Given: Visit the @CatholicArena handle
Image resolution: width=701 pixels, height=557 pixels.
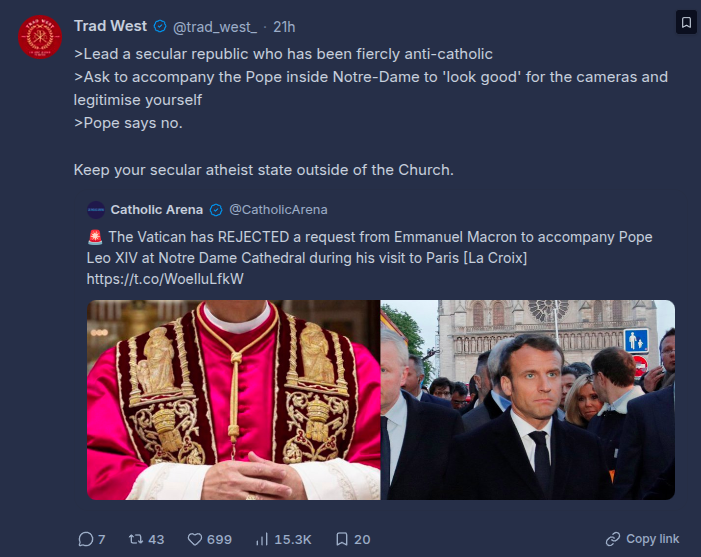Looking at the screenshot, I should click(278, 210).
